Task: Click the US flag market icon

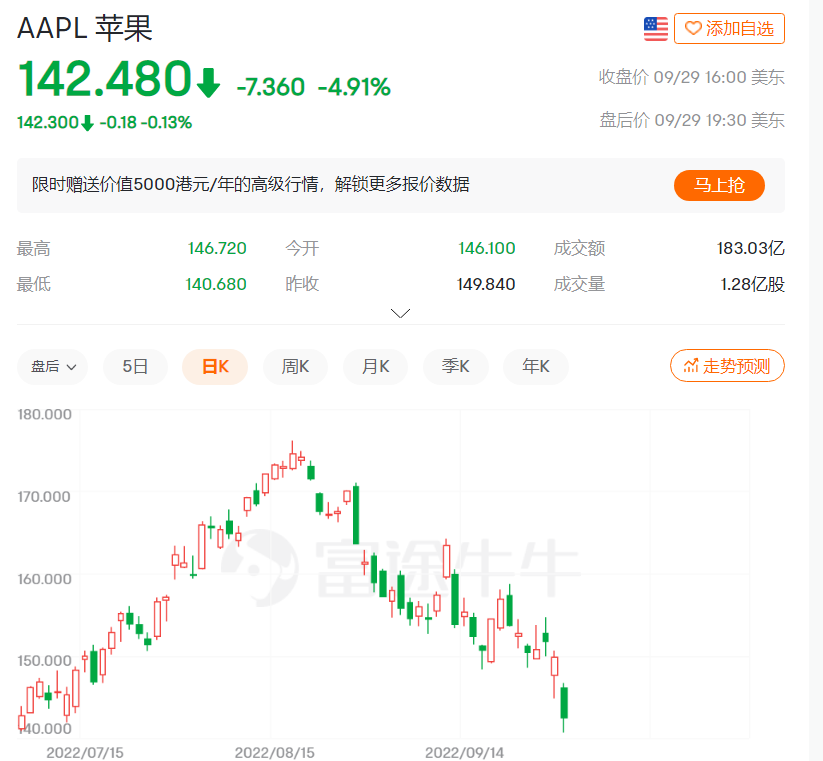Action: click(655, 28)
